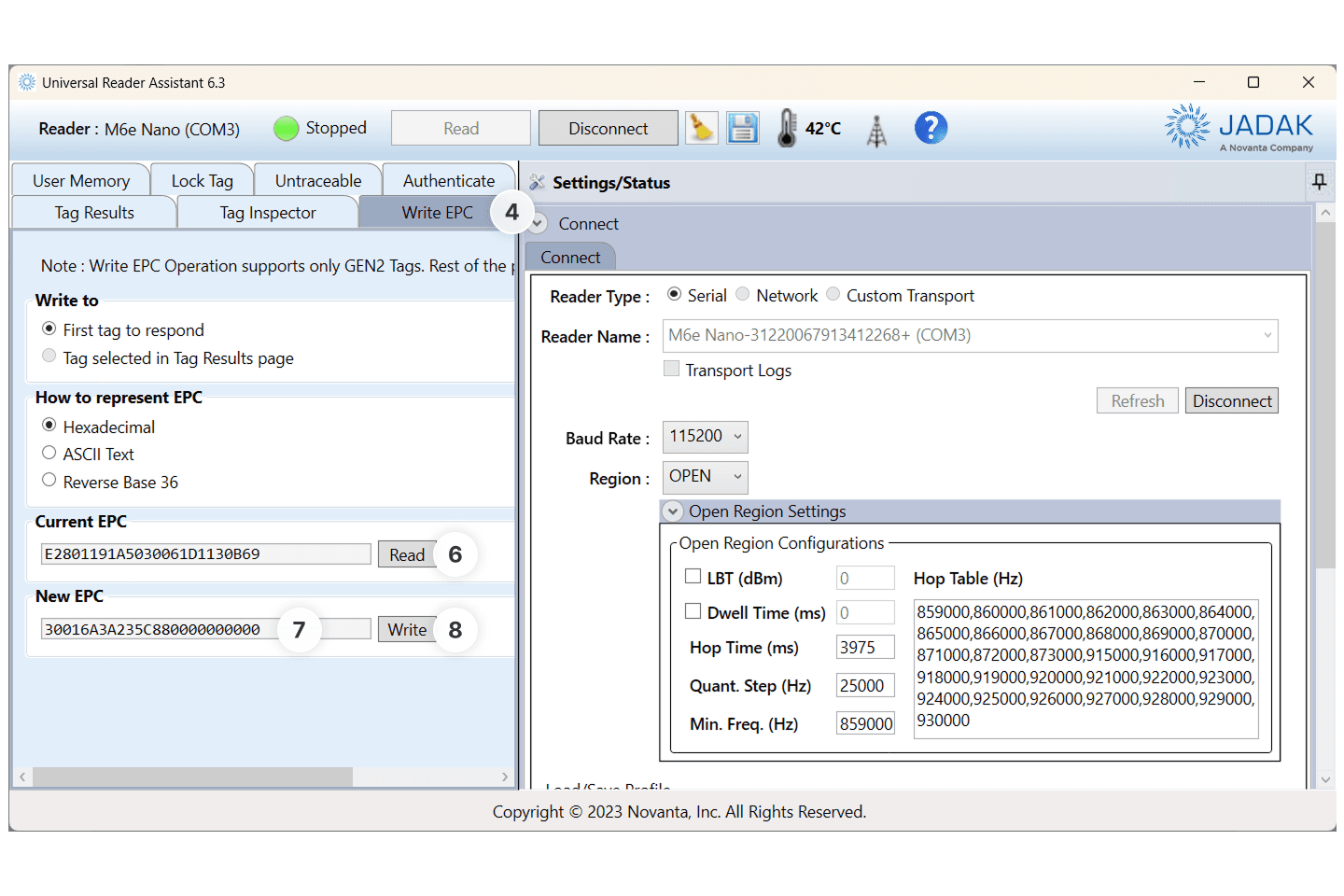Click the New EPC input field
Image resolution: width=1344 pixels, height=896 pixels.
(x=205, y=629)
